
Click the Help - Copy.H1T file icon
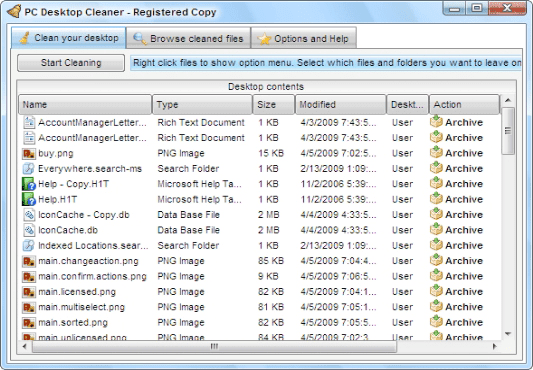29,184
